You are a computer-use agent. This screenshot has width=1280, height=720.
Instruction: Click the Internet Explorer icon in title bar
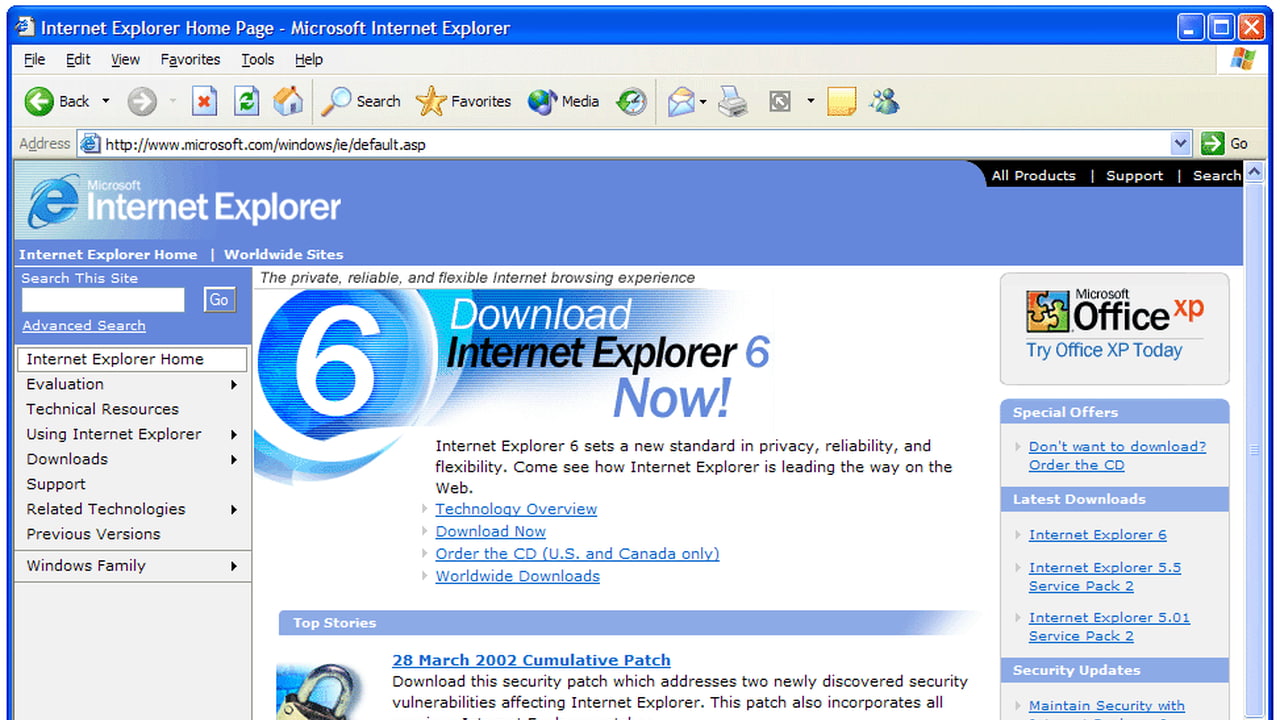tap(25, 27)
